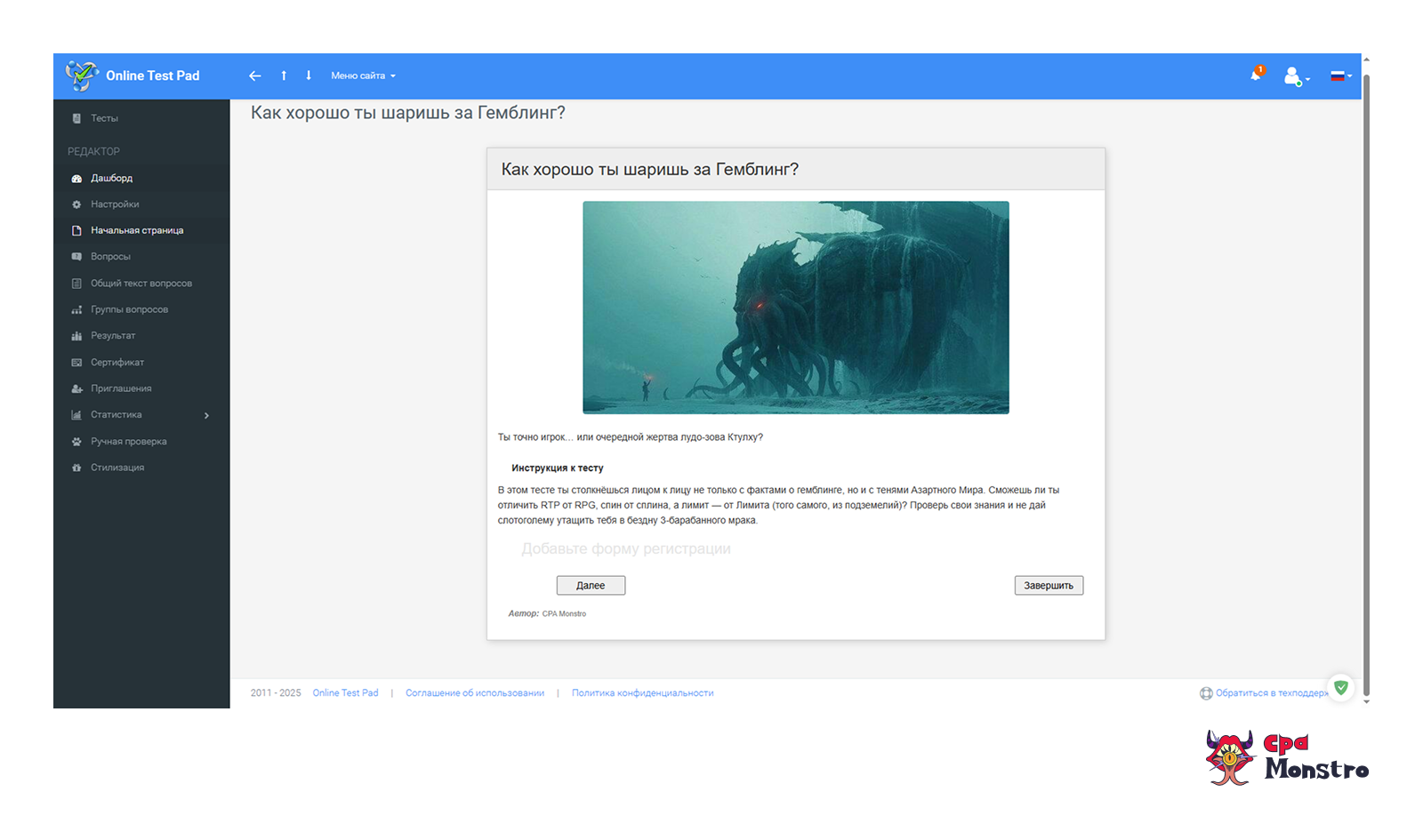Click the up arrow in the header
The image size is (1423, 840).
[284, 76]
